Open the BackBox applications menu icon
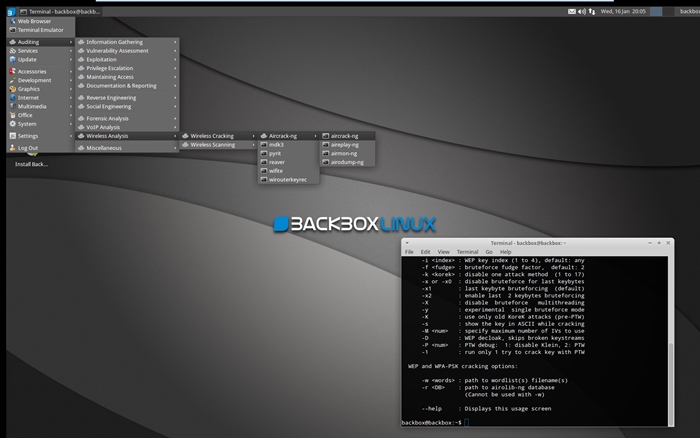Viewport: 700px width, 438px height. tap(11, 12)
